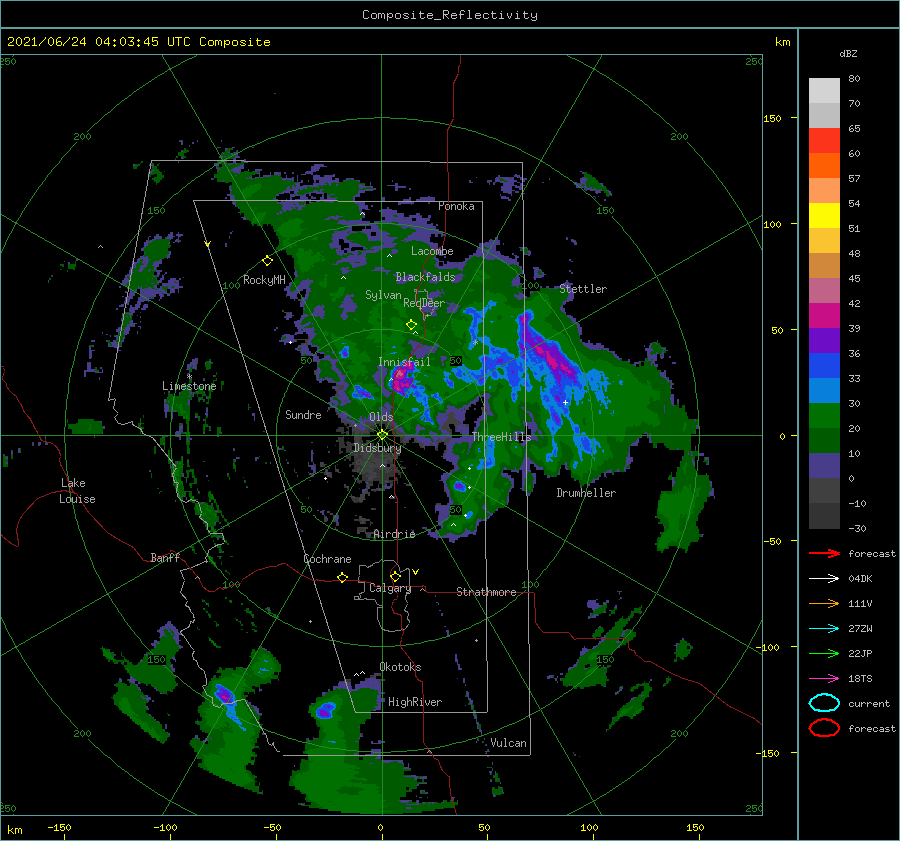Click the Cochrane label

tap(327, 559)
